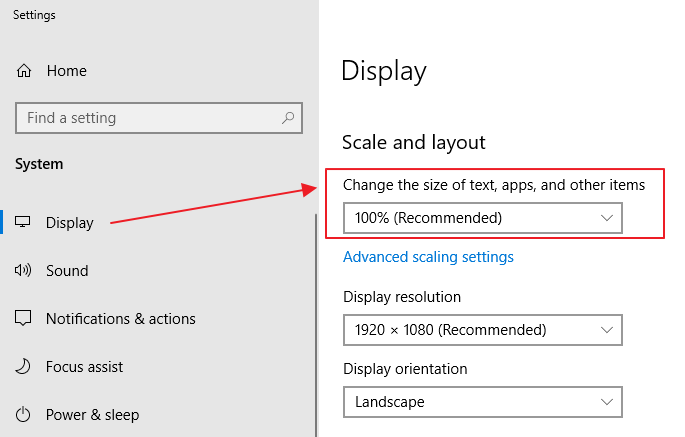Click the orientation dropdown chevron arrow
Screen dimensions: 685x437
pyautogui.click(x=606, y=402)
